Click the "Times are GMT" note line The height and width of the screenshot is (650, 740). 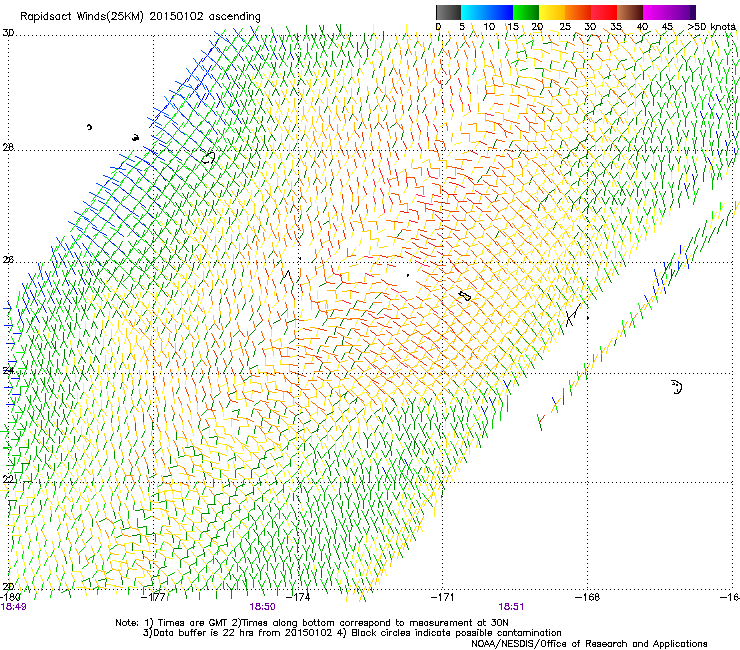point(312,623)
